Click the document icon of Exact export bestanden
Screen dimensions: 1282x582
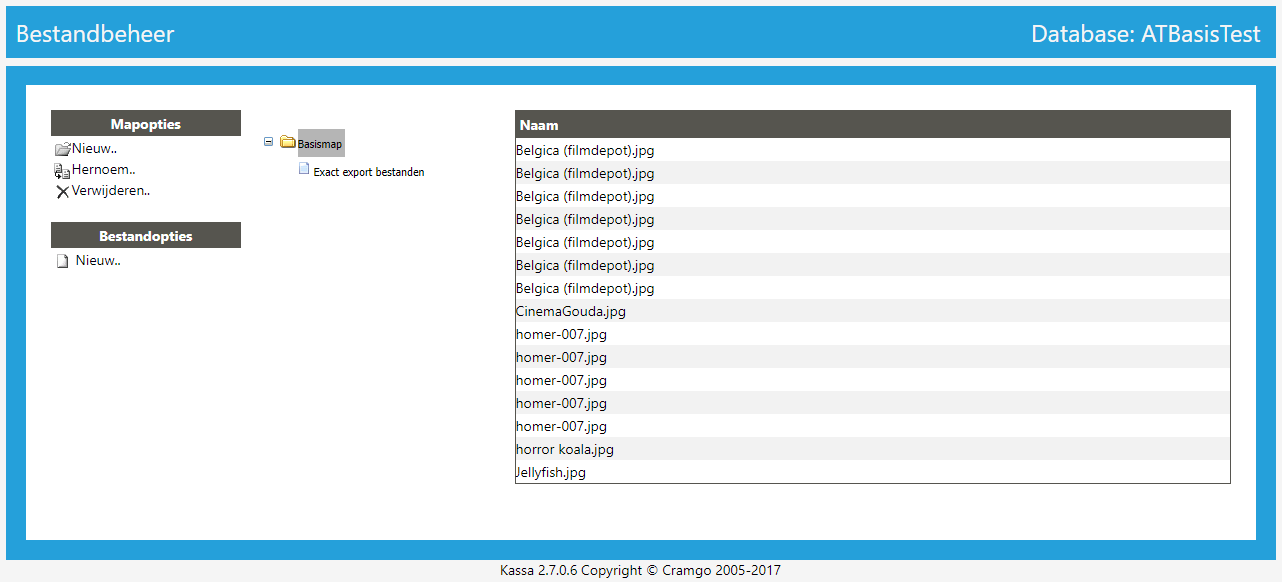point(304,170)
